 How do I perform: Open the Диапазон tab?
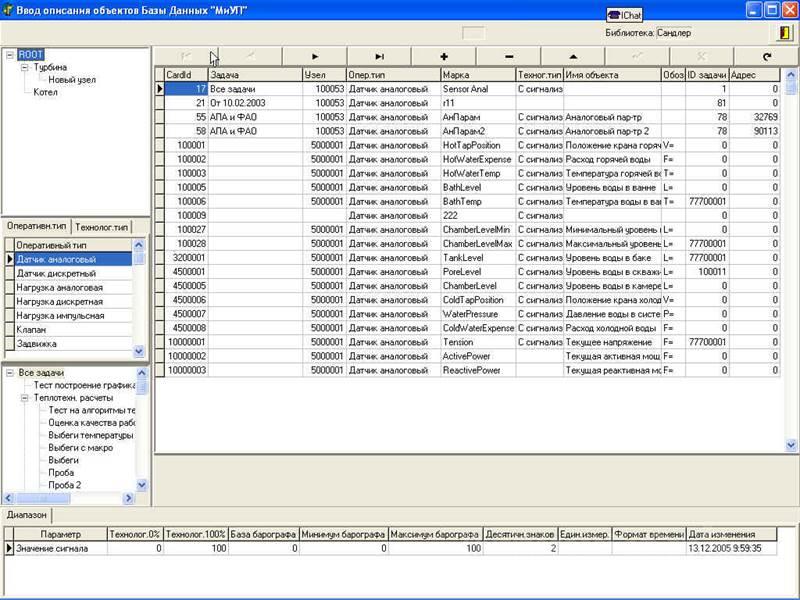(27, 514)
